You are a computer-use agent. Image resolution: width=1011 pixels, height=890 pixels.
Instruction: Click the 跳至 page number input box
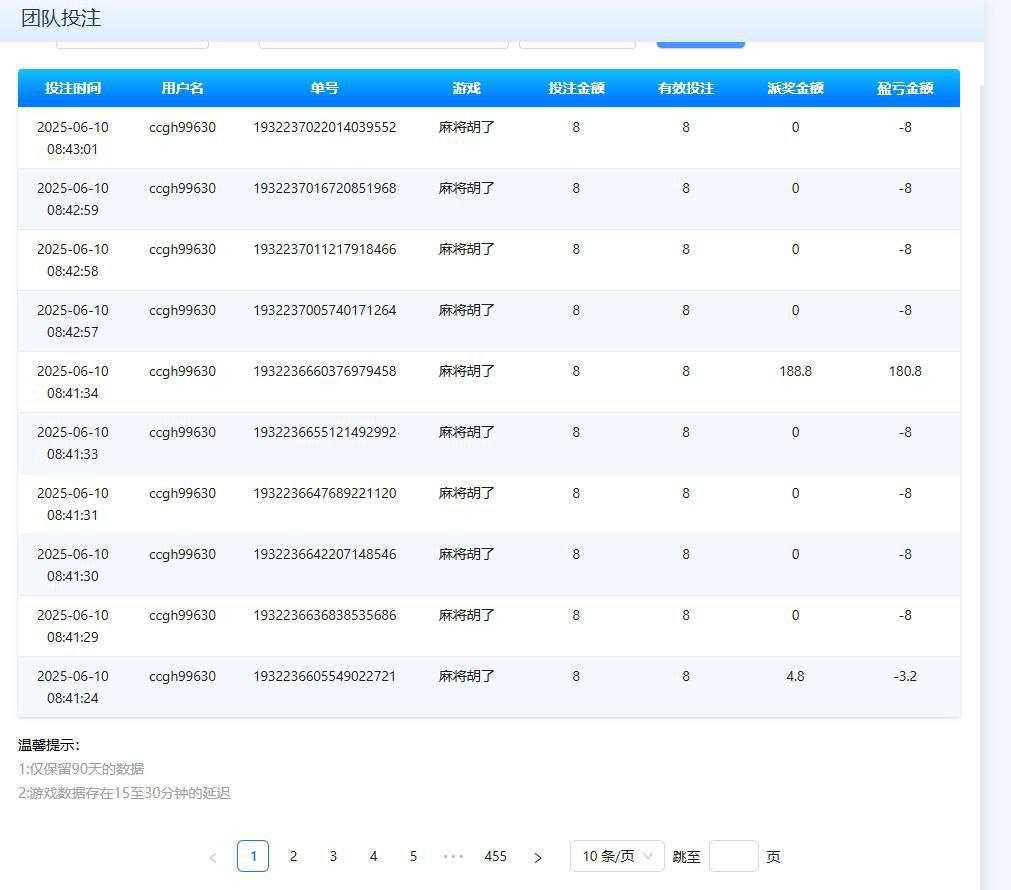coord(733,856)
